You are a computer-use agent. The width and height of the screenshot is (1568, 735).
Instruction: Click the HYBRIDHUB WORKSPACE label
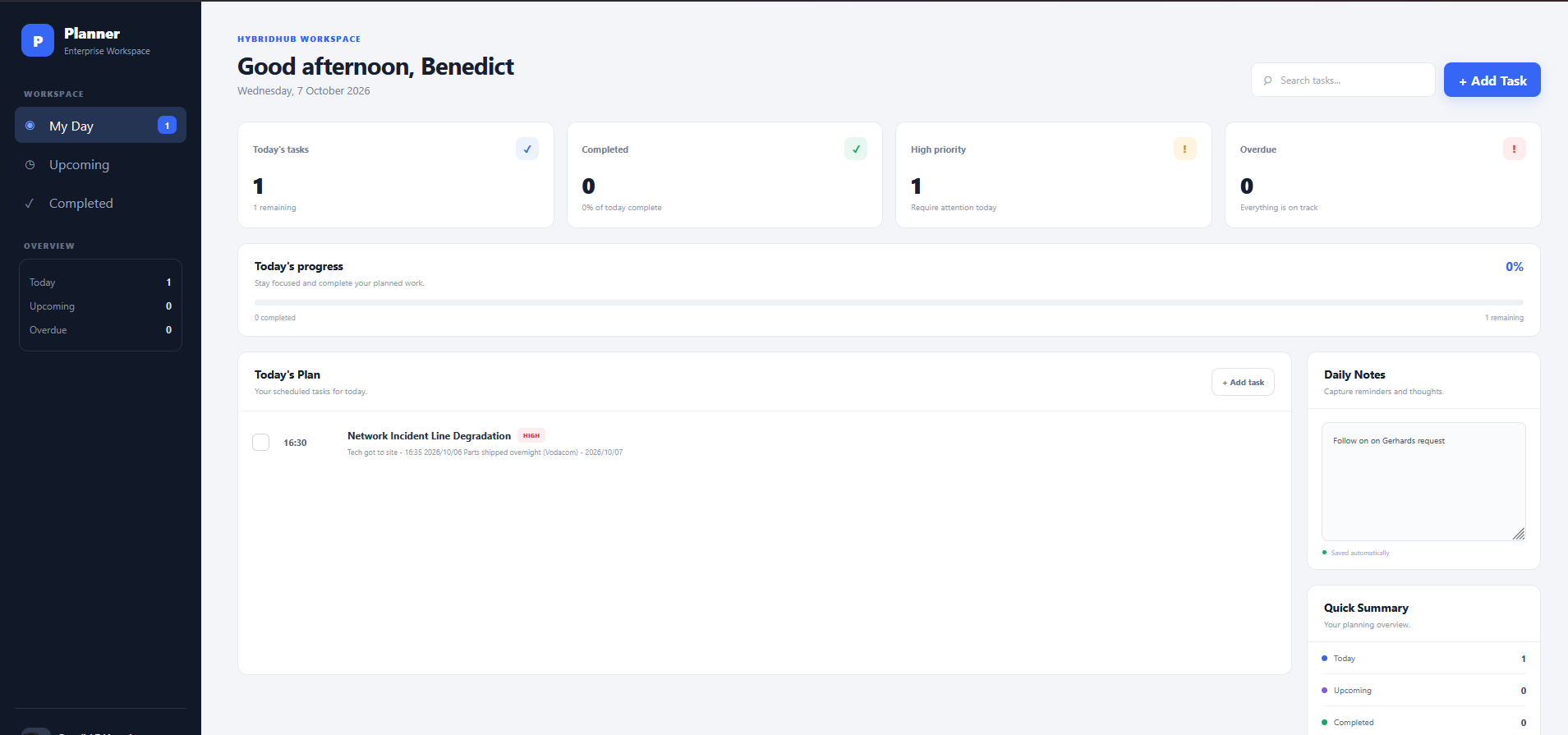(x=299, y=39)
